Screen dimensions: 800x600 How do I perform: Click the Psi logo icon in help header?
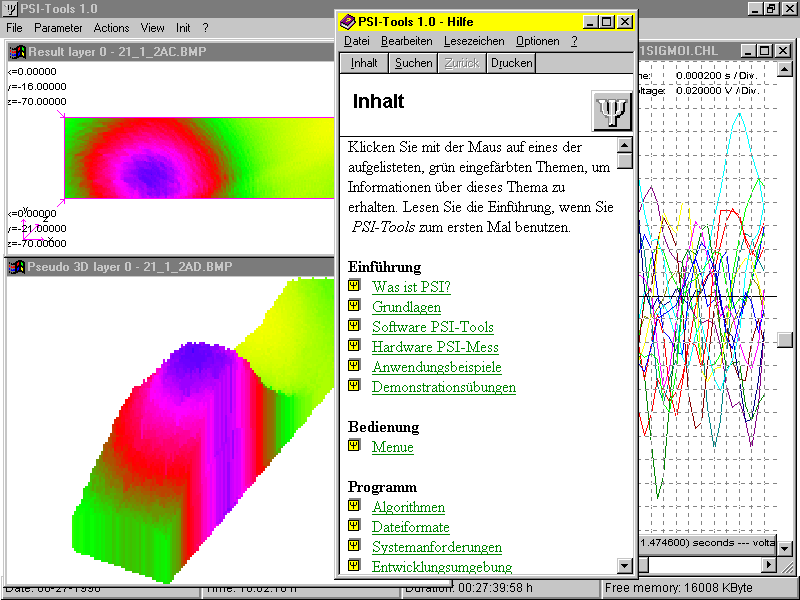pos(611,111)
